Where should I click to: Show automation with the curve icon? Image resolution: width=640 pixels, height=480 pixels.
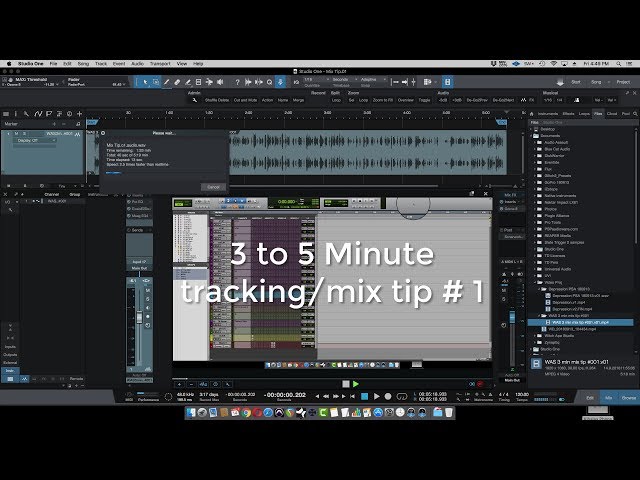click(x=38, y=114)
